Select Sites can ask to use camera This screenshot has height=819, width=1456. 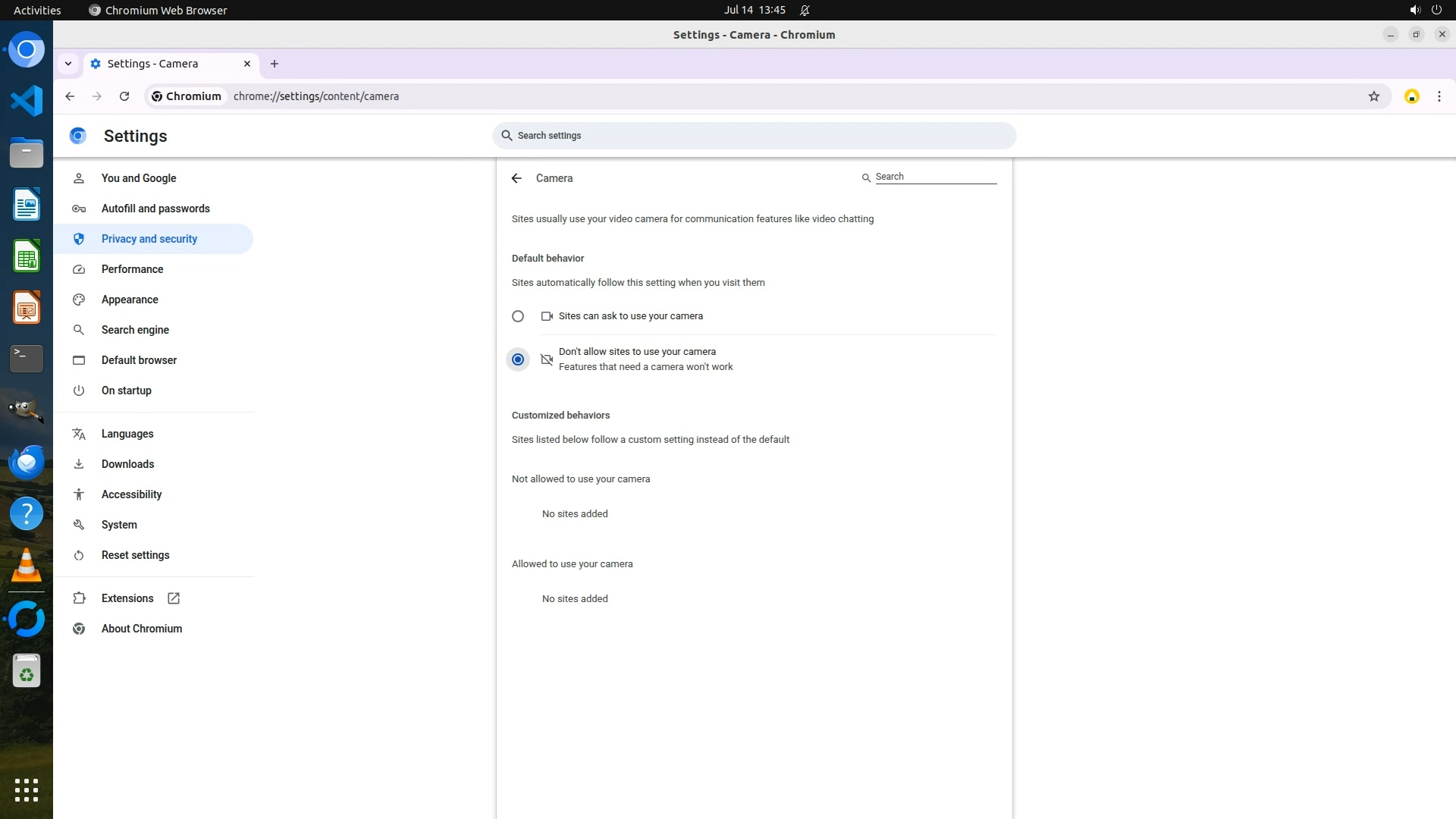coord(518,316)
